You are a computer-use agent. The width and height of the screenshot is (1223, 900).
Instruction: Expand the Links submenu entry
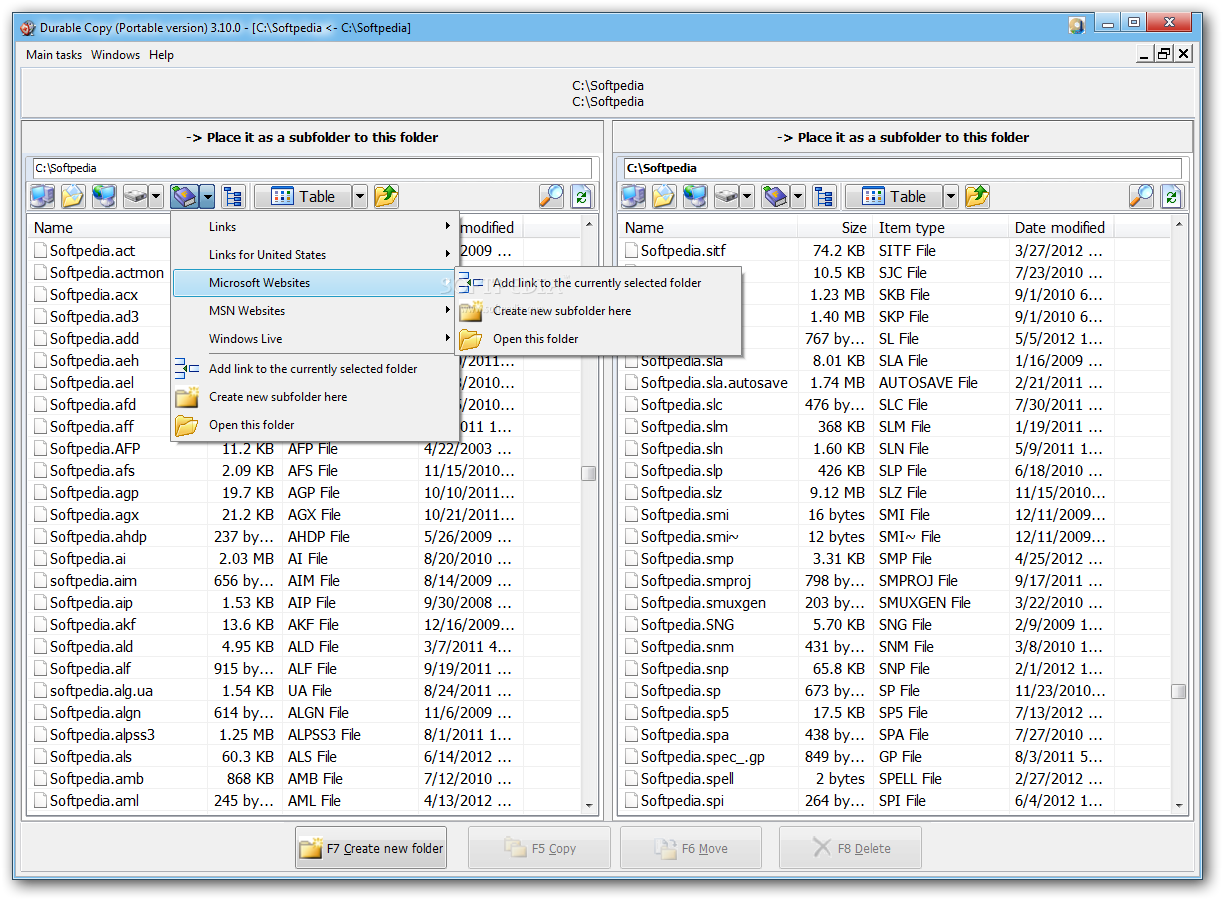(314, 227)
